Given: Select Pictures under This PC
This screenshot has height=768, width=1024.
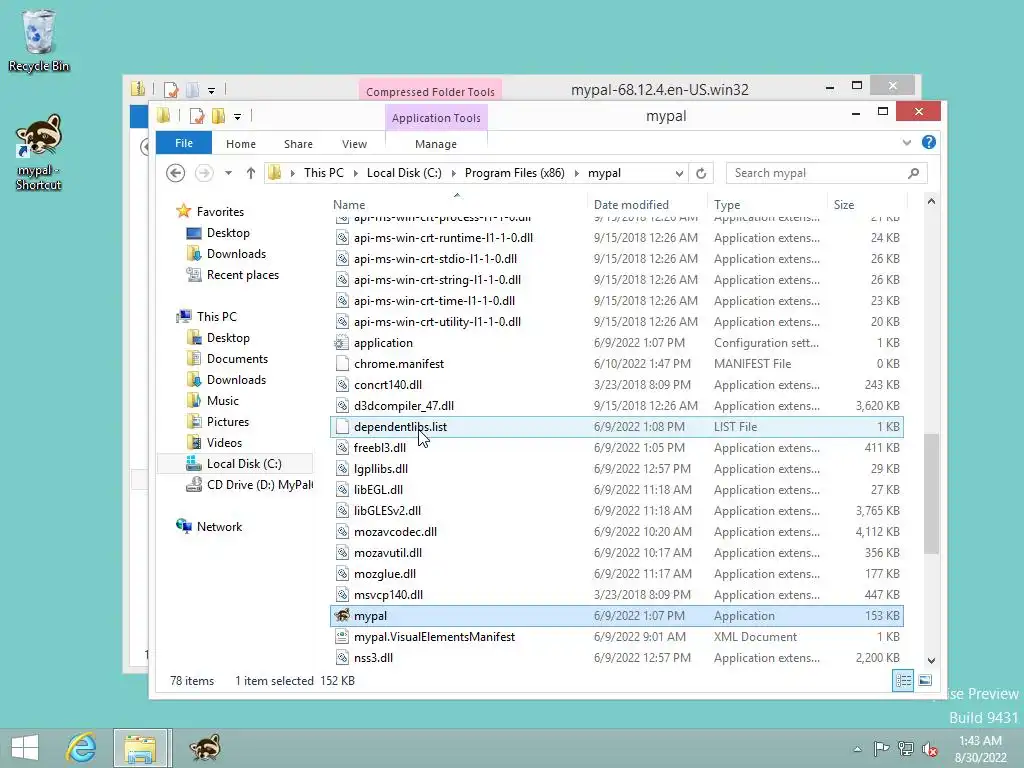Looking at the screenshot, I should pos(227,421).
